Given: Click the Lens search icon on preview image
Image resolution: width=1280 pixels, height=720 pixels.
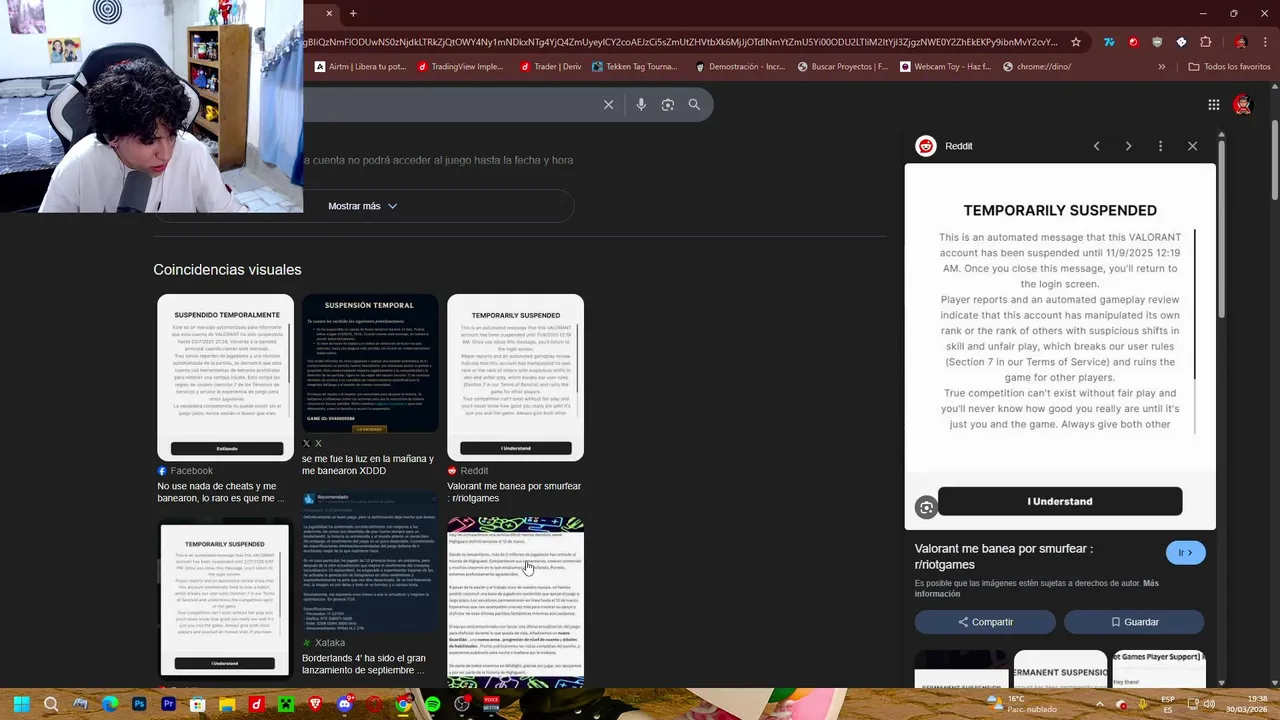Looking at the screenshot, I should coord(926,508).
